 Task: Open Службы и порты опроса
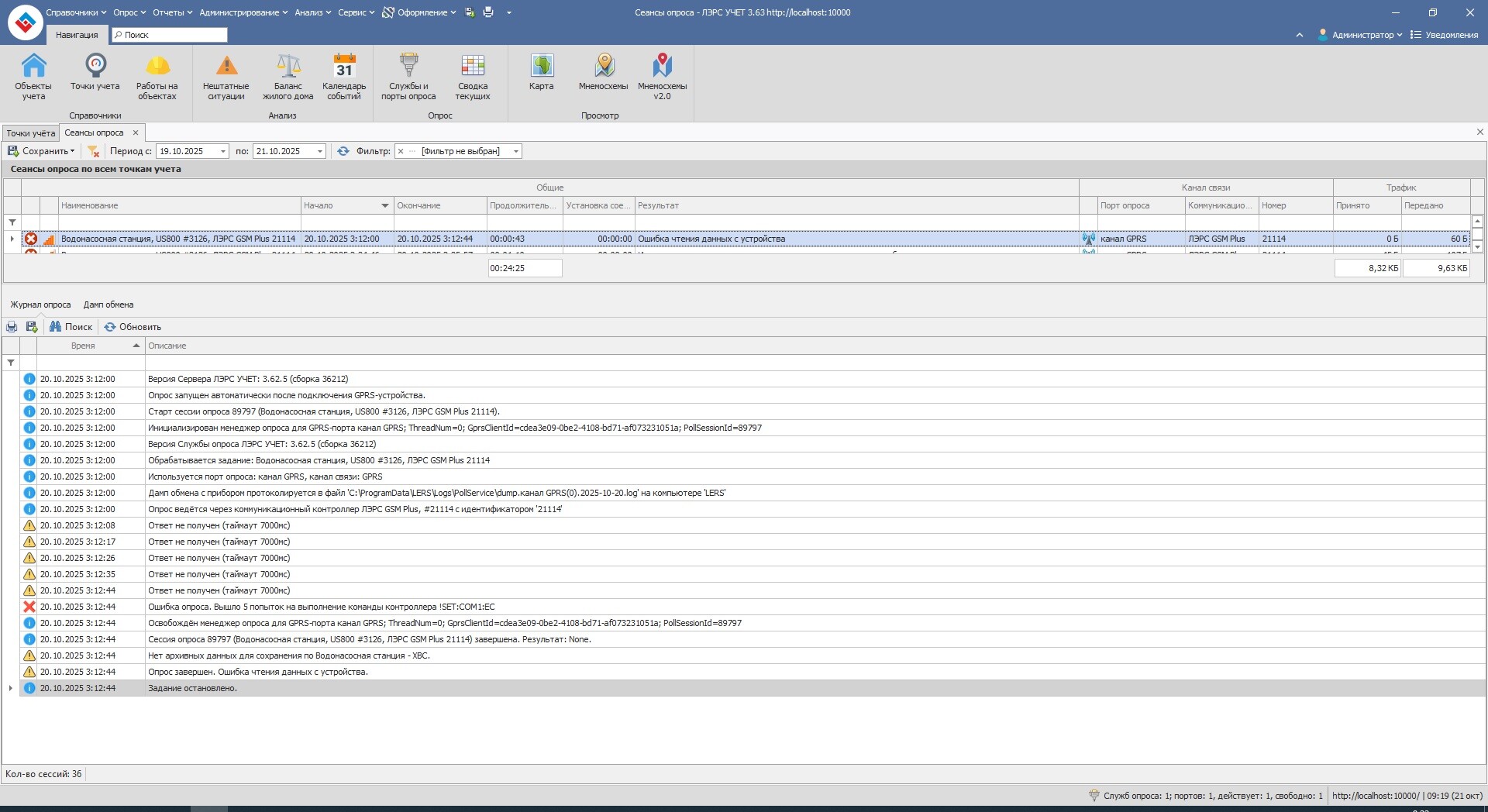click(x=408, y=75)
